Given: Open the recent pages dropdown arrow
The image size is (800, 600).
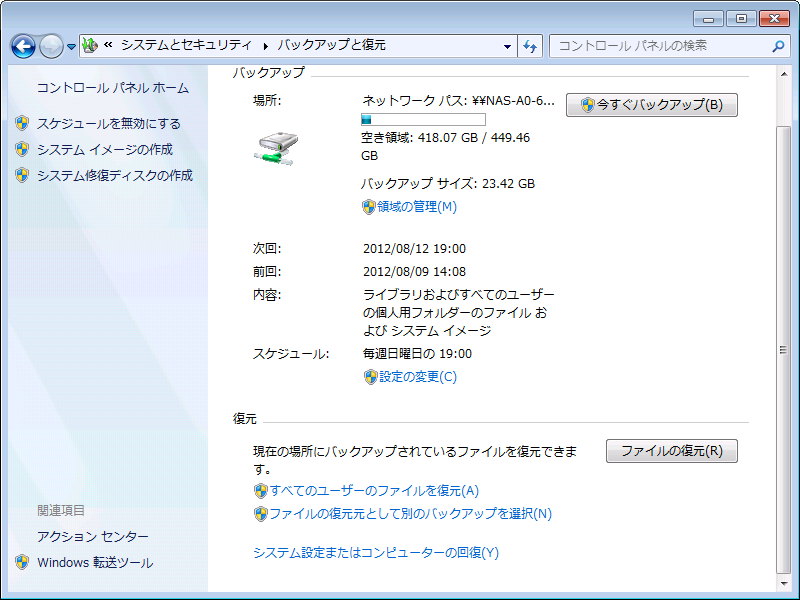Looking at the screenshot, I should [x=72, y=47].
